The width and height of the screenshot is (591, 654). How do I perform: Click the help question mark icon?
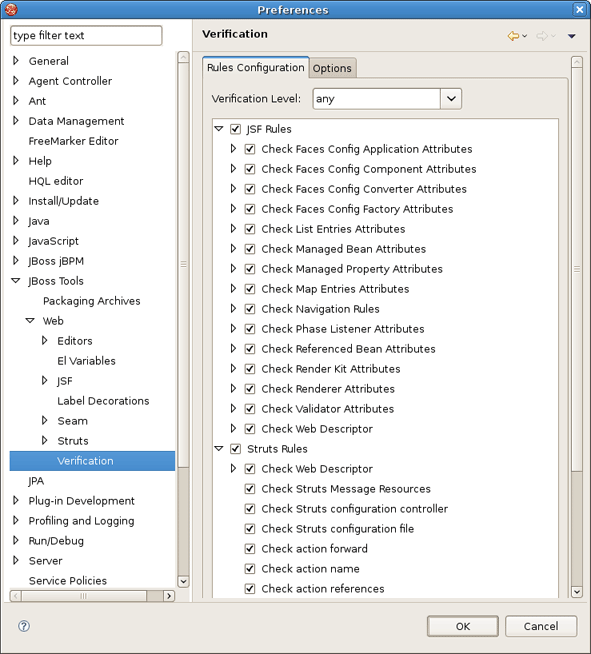(x=24, y=626)
